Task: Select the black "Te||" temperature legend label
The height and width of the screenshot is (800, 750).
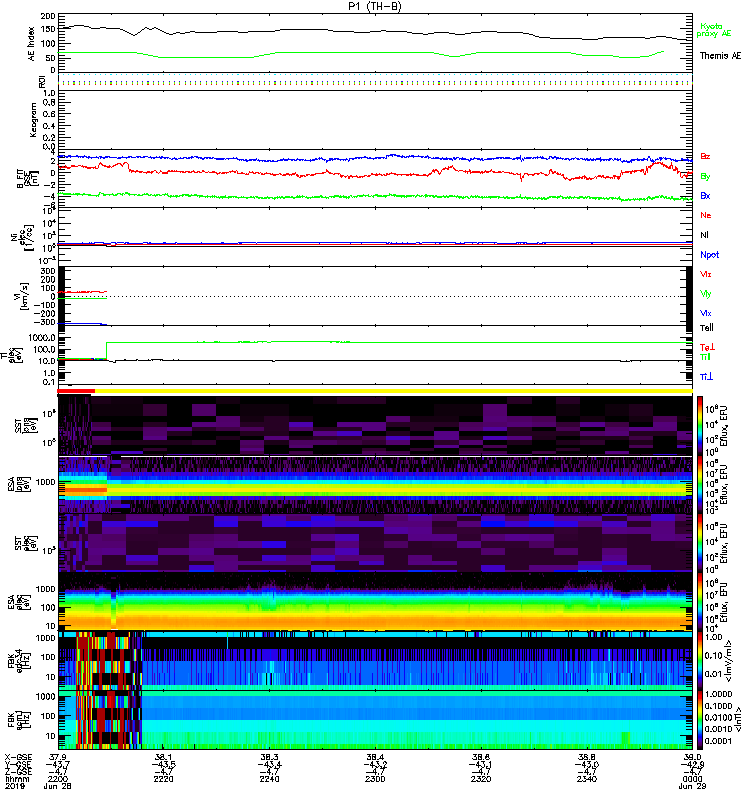Action: coord(706,328)
